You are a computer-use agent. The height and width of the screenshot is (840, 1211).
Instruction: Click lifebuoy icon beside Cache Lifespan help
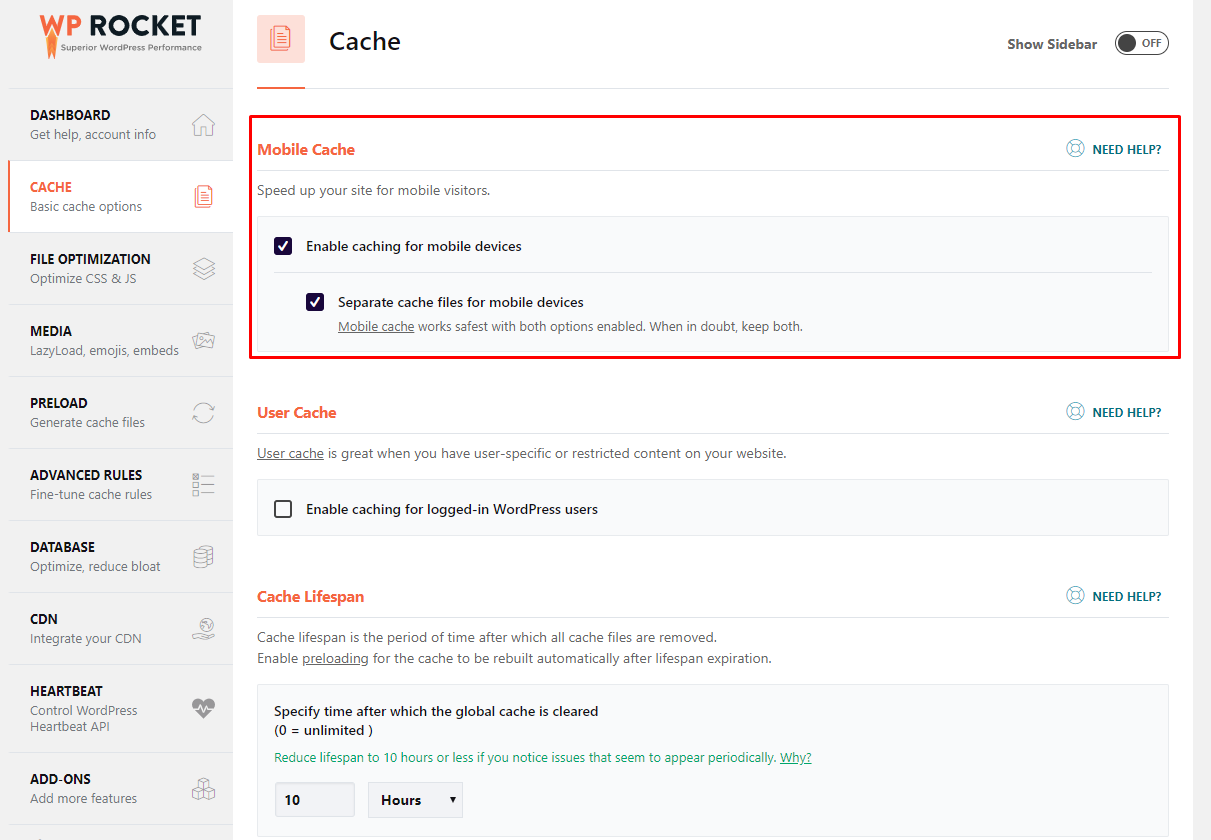[1075, 596]
